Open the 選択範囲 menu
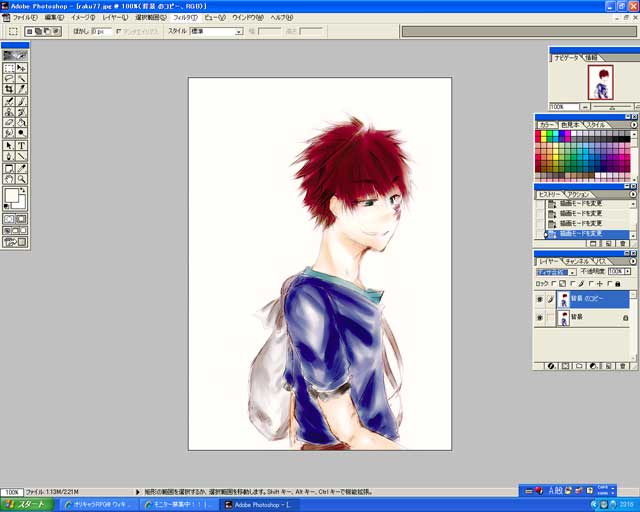The width and height of the screenshot is (640, 512). [151, 18]
